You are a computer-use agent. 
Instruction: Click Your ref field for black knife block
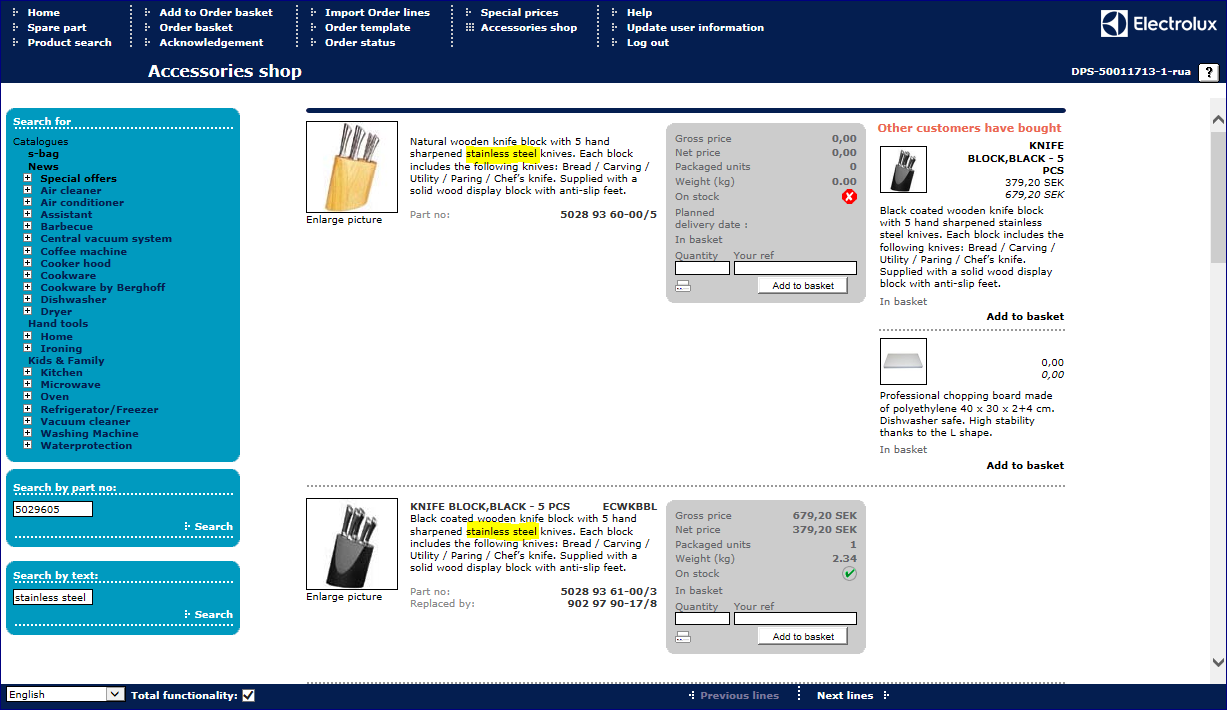(x=795, y=619)
